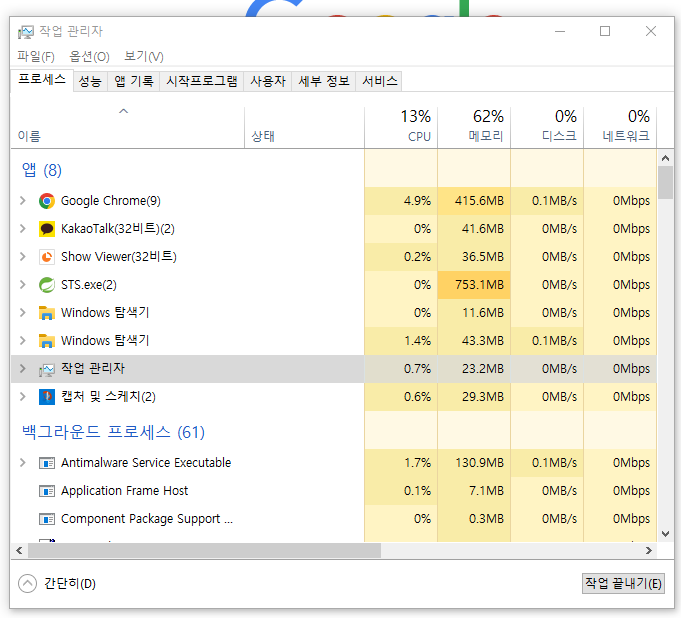
Task: Click the 작업 관리자 row icon
Action: pos(46,369)
